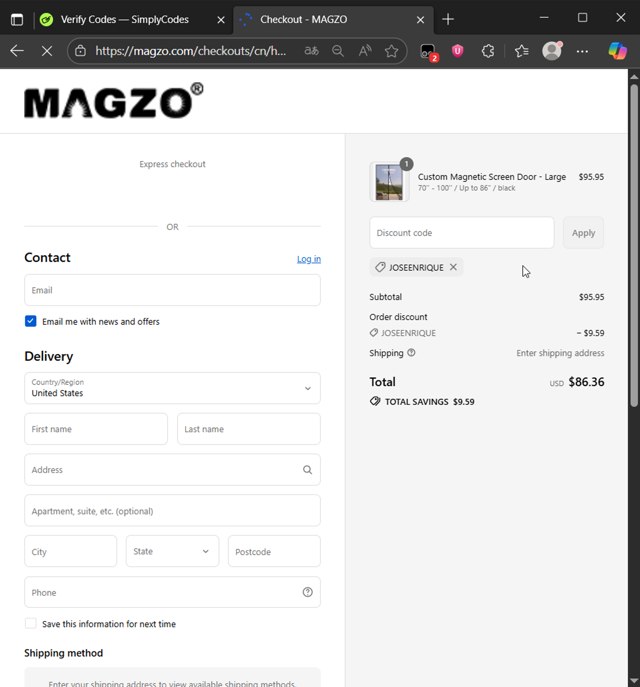Open Favorites list icon
Screen dimensions: 640x687
521,51
